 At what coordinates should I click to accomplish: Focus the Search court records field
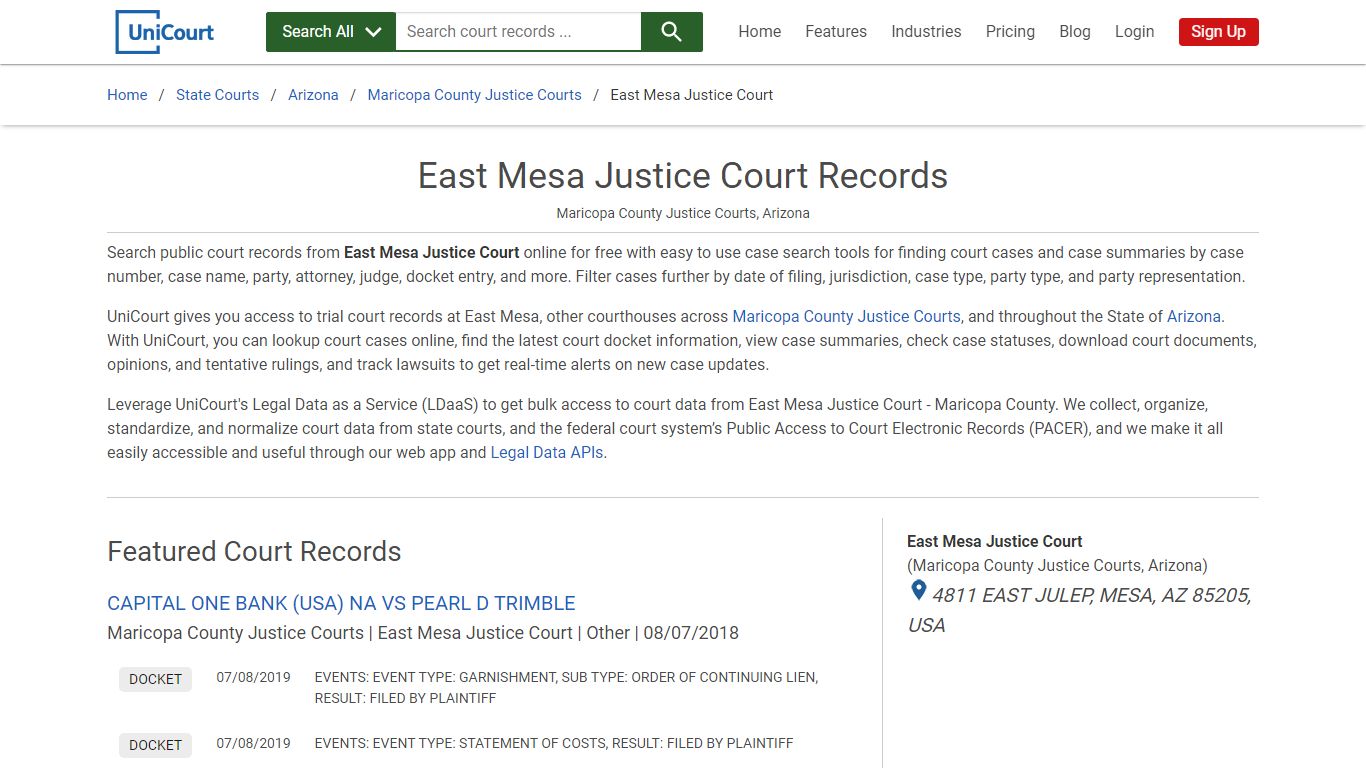518,32
